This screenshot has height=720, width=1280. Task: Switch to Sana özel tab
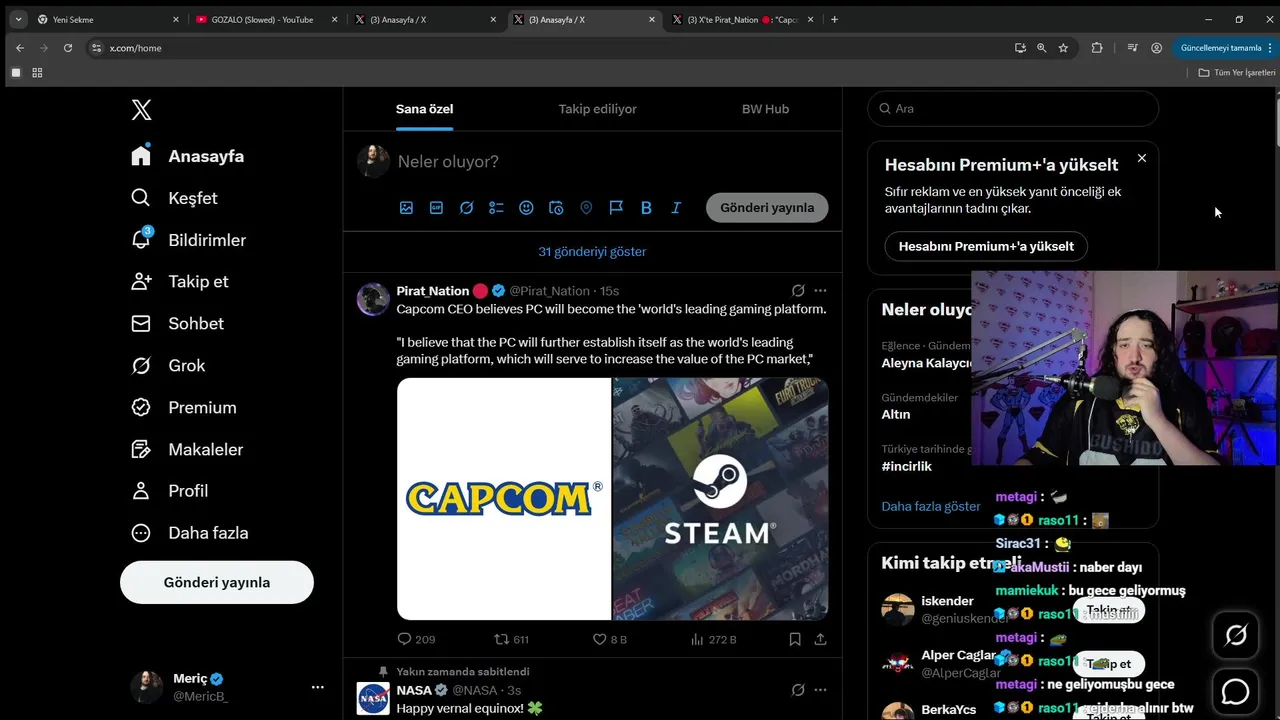pyautogui.click(x=424, y=109)
